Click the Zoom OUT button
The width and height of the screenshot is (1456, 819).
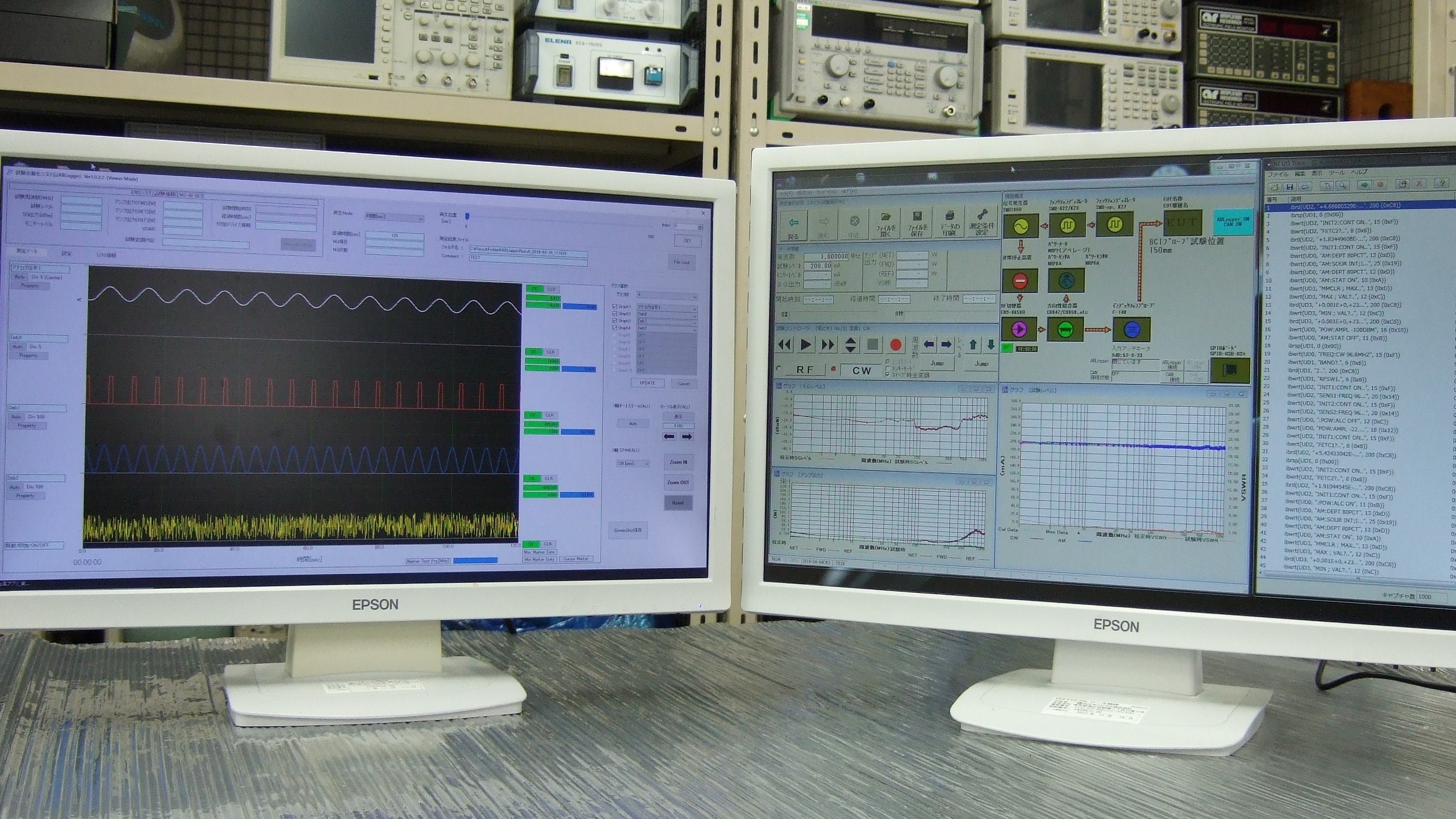678,483
